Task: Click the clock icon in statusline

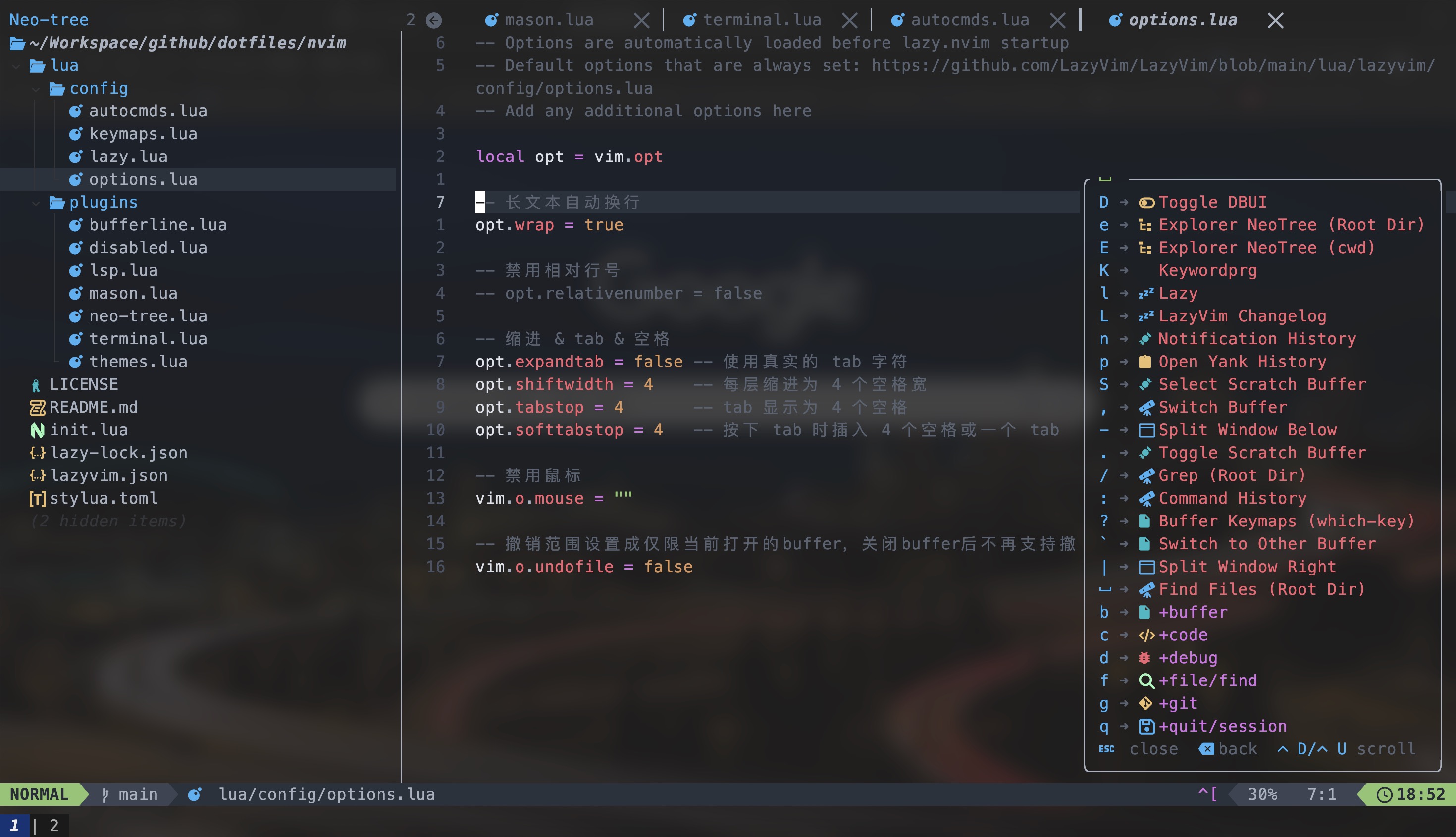Action: [x=1385, y=794]
